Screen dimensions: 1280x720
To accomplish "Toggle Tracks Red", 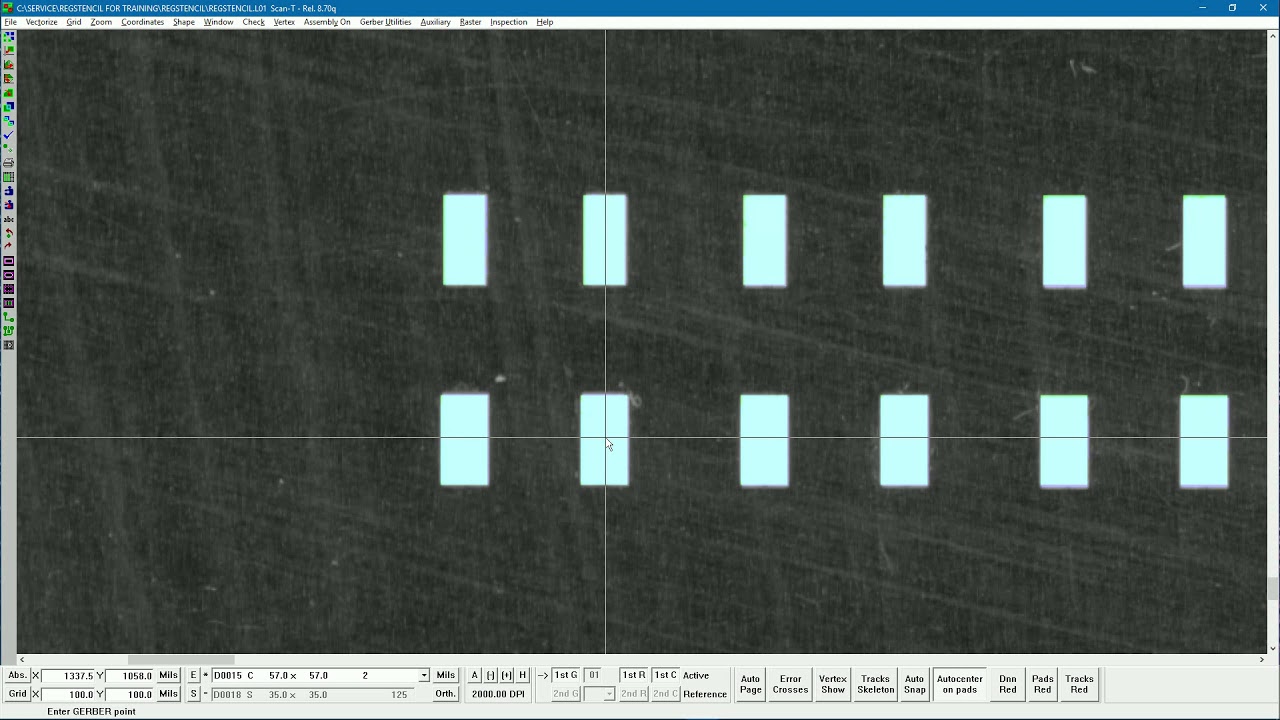I will coord(1079,684).
